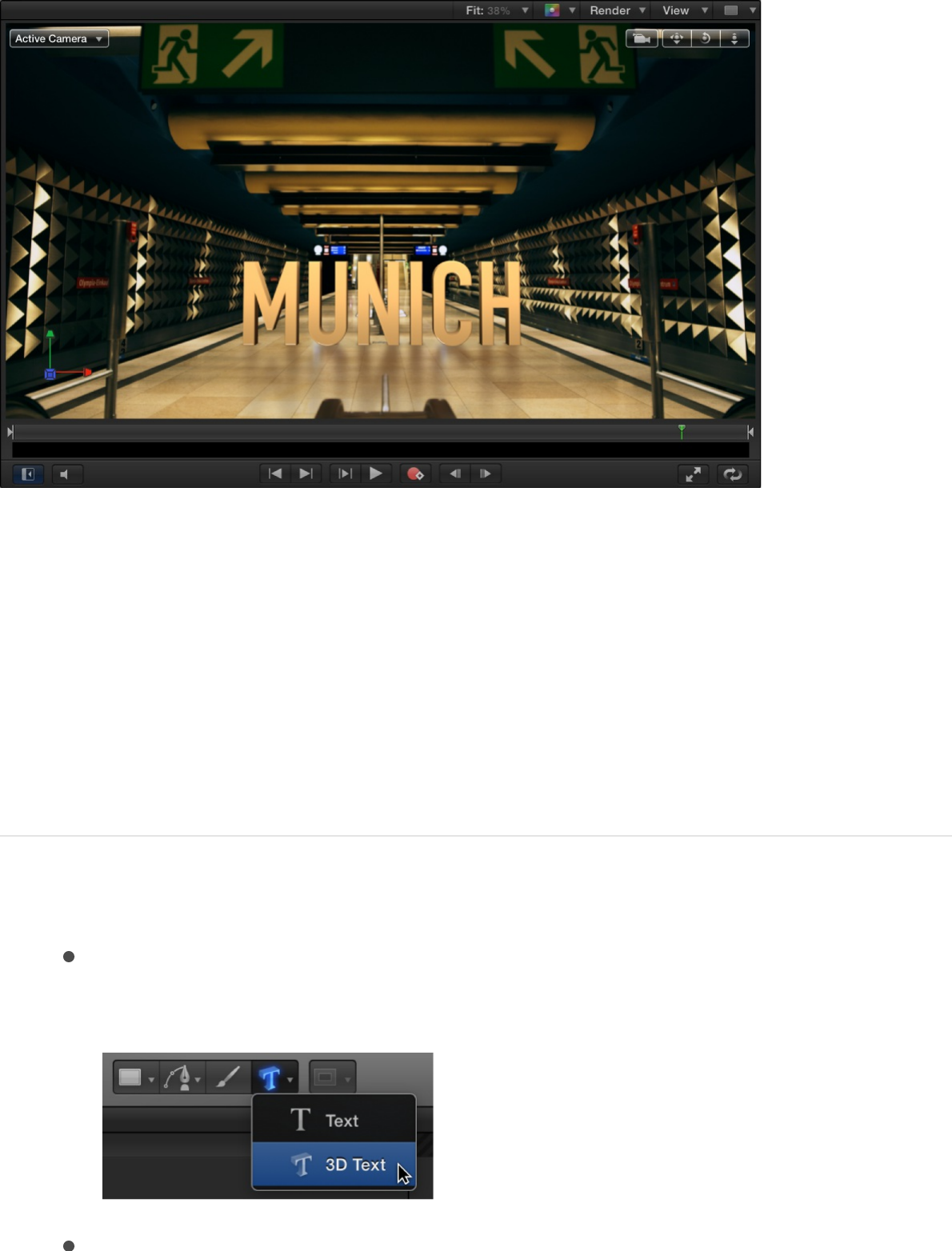Open the view layout pop-up

pos(739,10)
